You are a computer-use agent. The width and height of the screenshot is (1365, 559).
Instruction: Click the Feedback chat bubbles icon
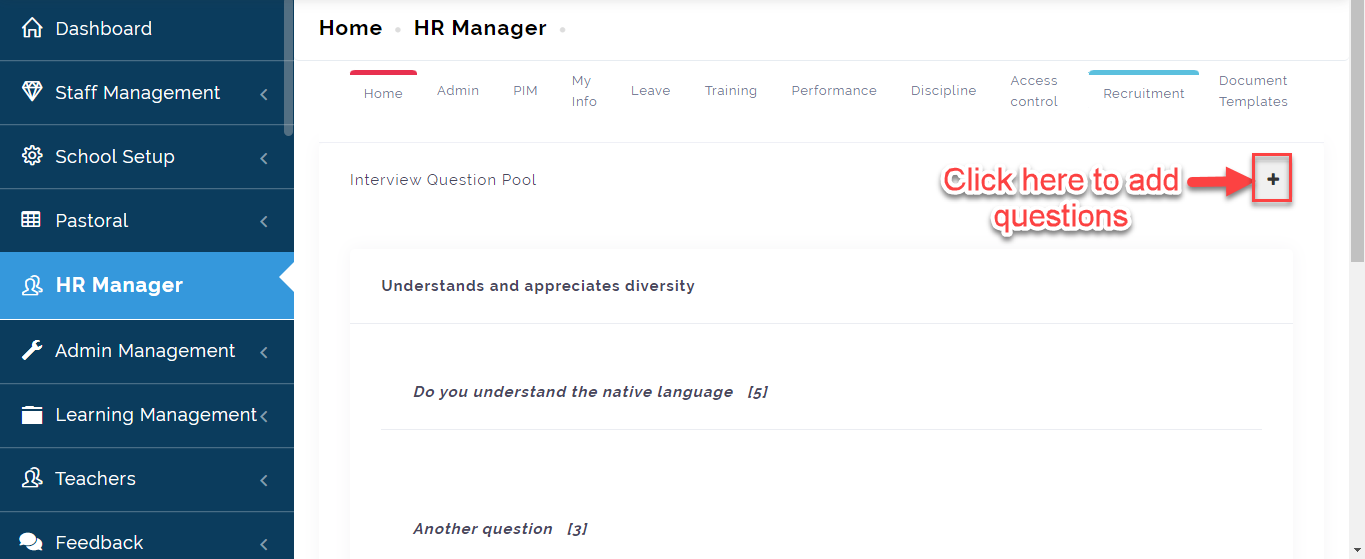point(32,542)
